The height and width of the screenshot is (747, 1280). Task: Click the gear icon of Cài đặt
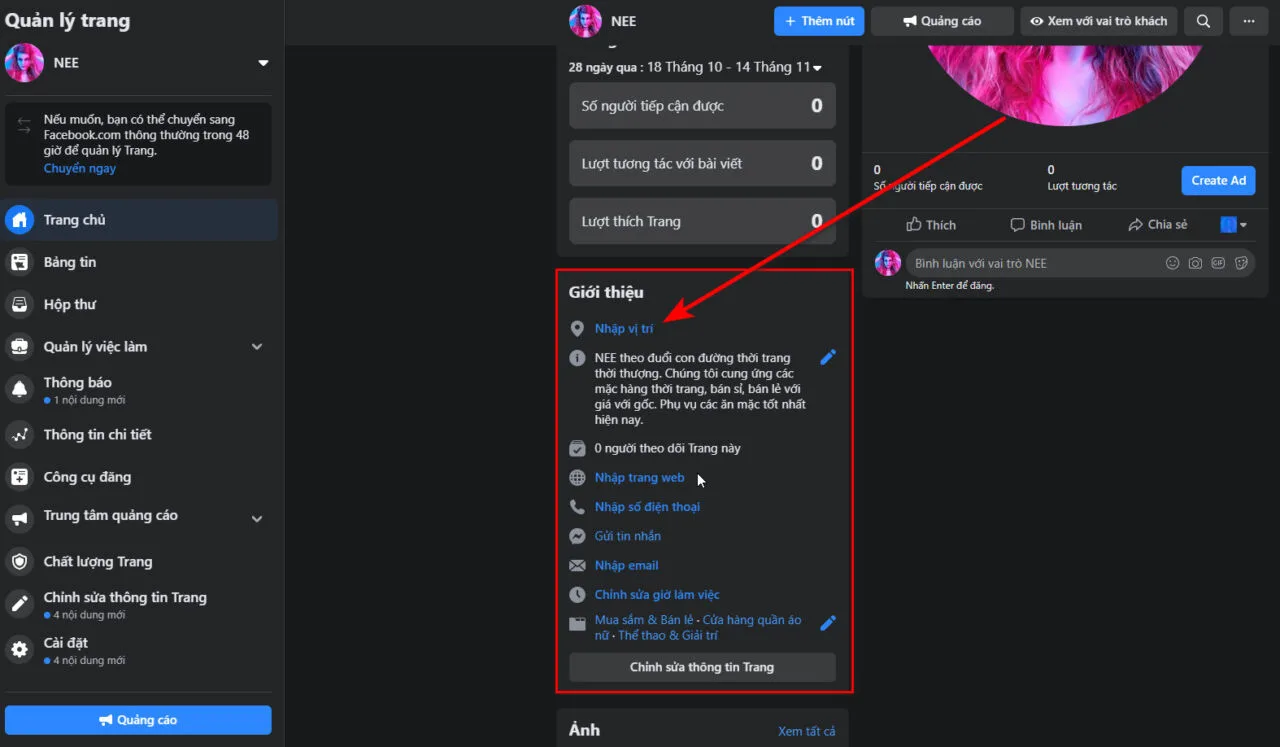tap(20, 650)
